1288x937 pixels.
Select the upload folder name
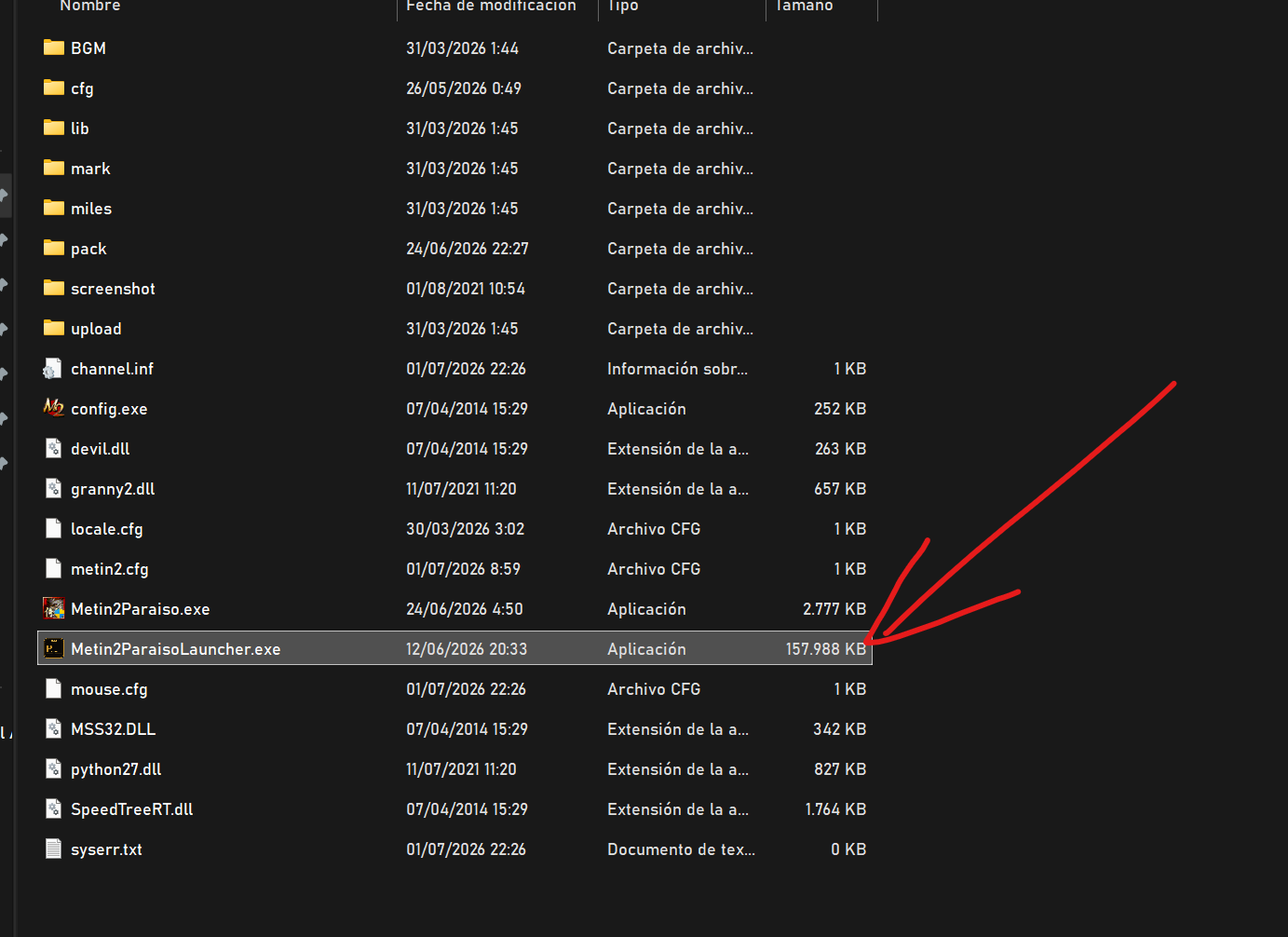coord(96,329)
